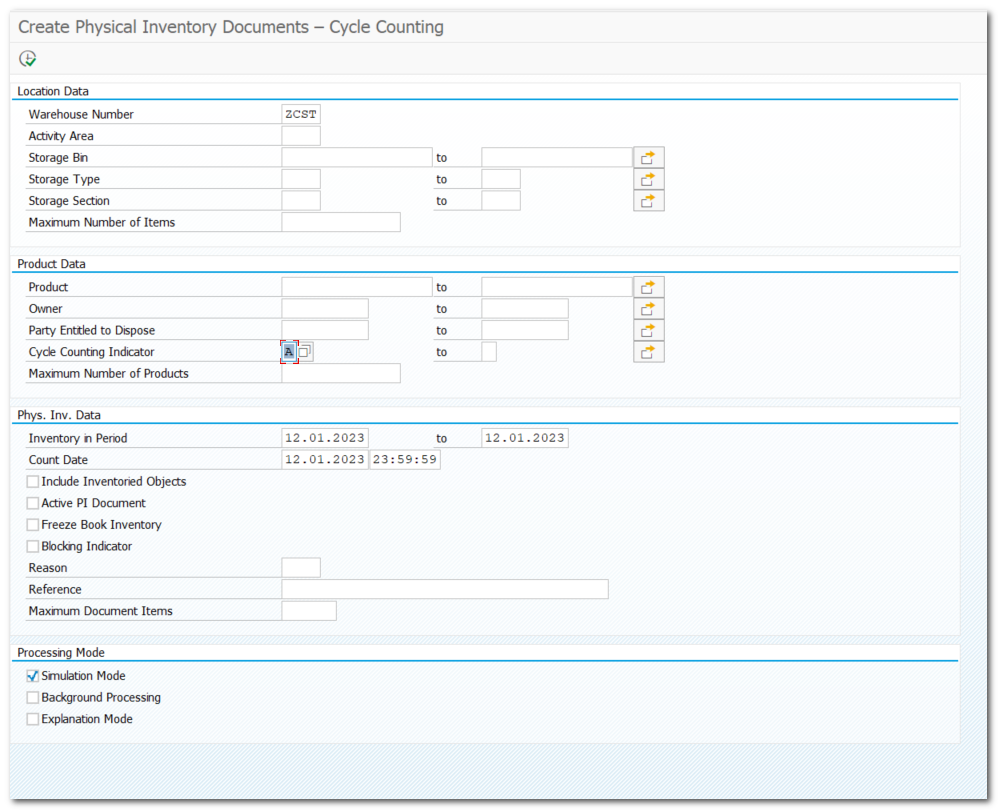Execute the cycle counting report
This screenshot has width=998, height=810.
pos(28,58)
